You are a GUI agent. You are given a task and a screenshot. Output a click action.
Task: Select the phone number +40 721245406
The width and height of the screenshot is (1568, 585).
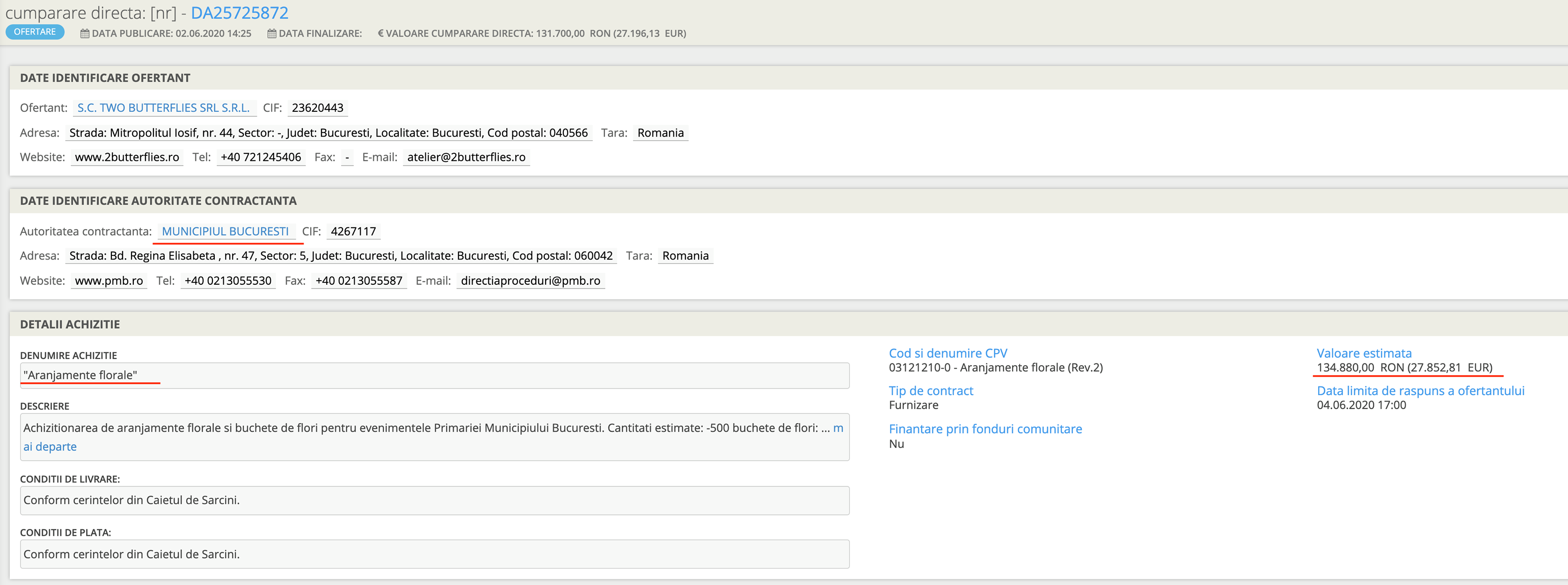click(x=261, y=157)
